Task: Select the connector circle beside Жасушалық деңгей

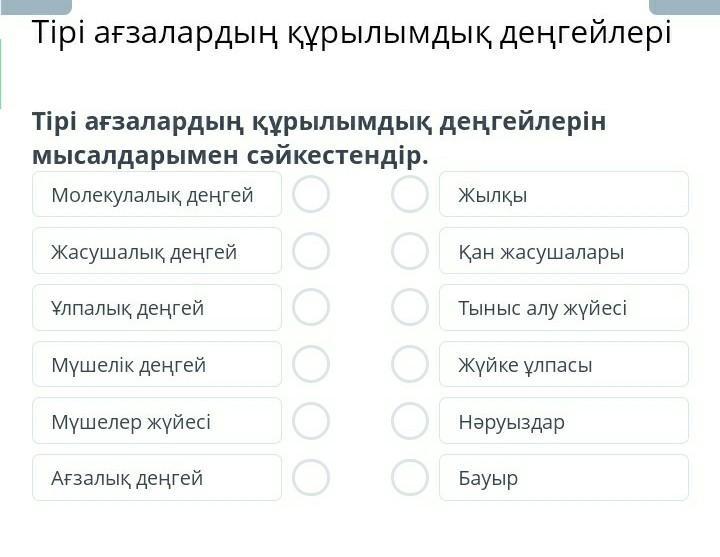Action: click(x=311, y=251)
